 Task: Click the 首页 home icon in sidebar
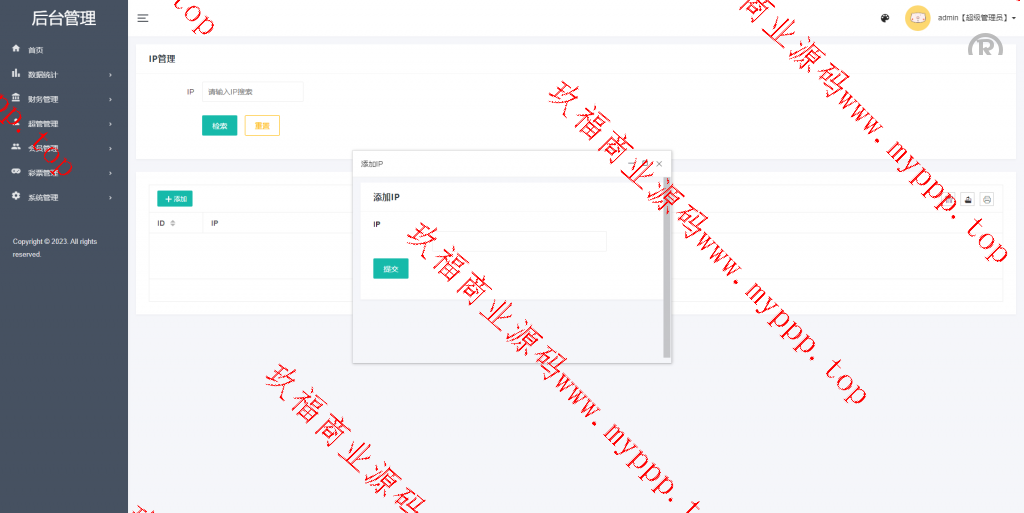pyautogui.click(x=16, y=49)
